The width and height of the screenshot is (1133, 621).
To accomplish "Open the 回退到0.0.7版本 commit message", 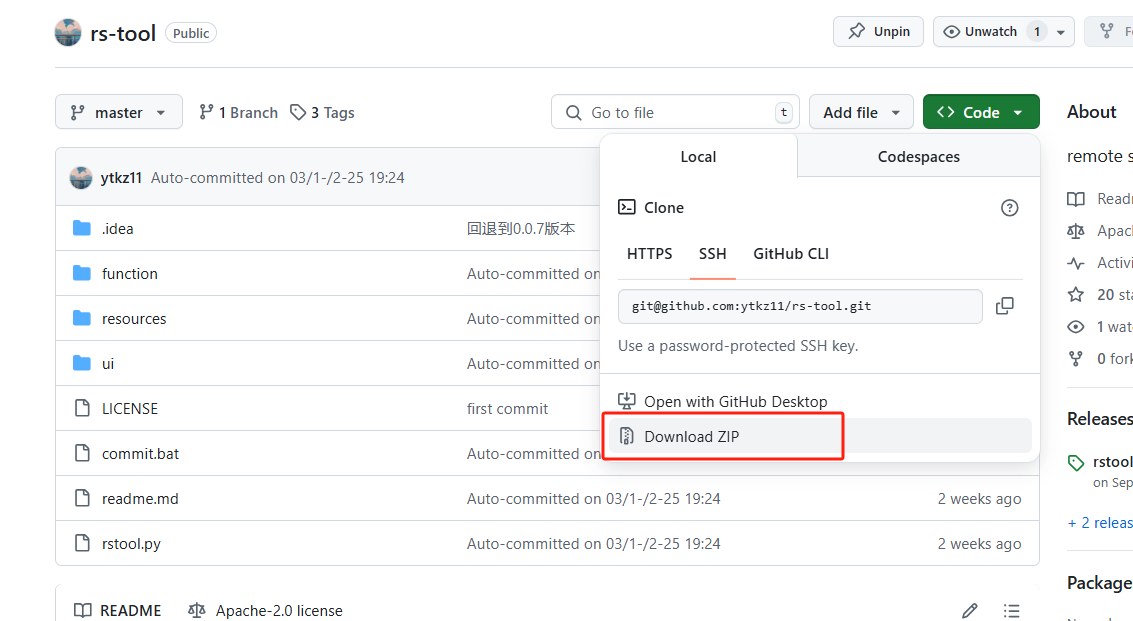I will [x=521, y=228].
